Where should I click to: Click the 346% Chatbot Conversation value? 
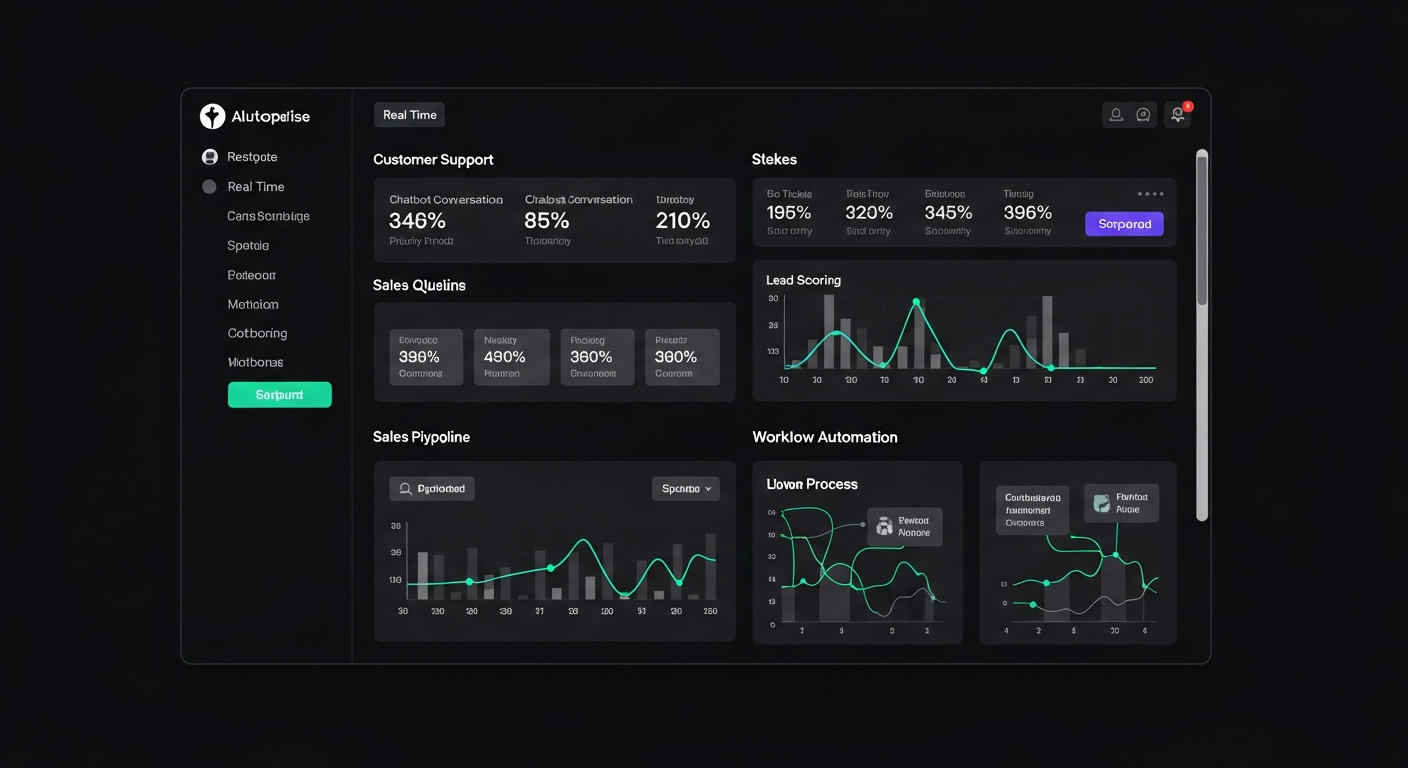(417, 220)
